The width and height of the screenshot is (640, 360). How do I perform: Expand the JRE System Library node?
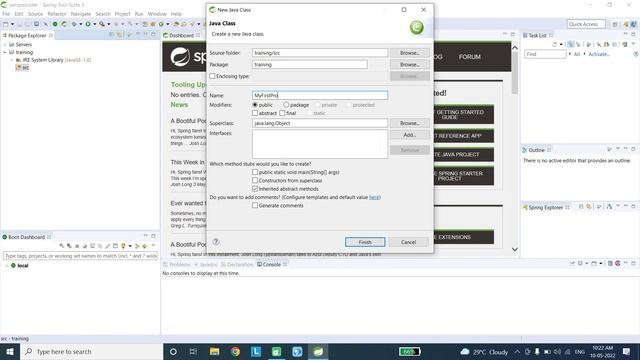[12, 60]
